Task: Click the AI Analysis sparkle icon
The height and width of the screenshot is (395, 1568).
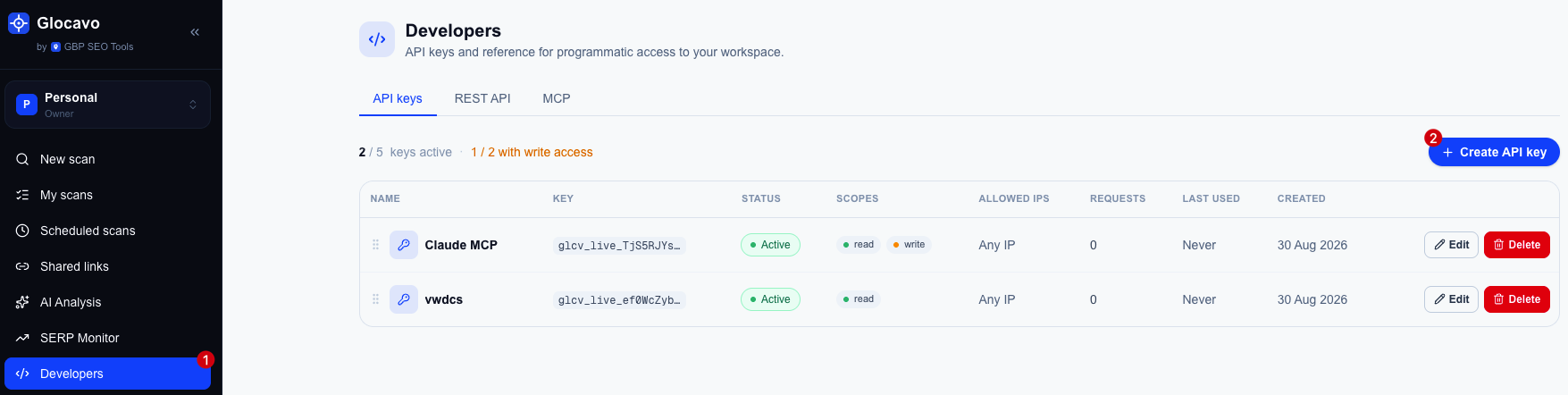Action: 22,302
